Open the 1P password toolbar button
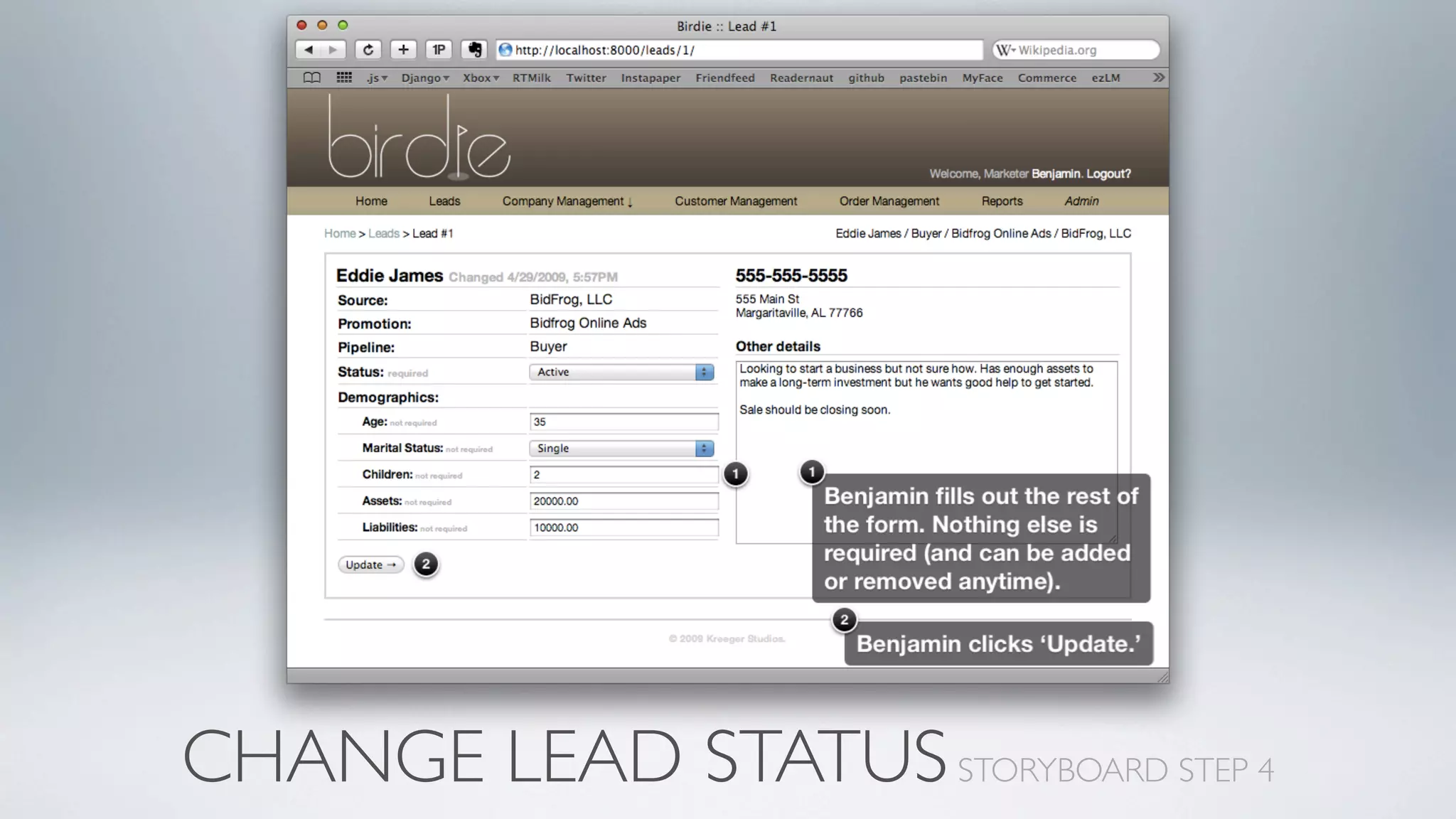1456x819 pixels. pyautogui.click(x=439, y=50)
